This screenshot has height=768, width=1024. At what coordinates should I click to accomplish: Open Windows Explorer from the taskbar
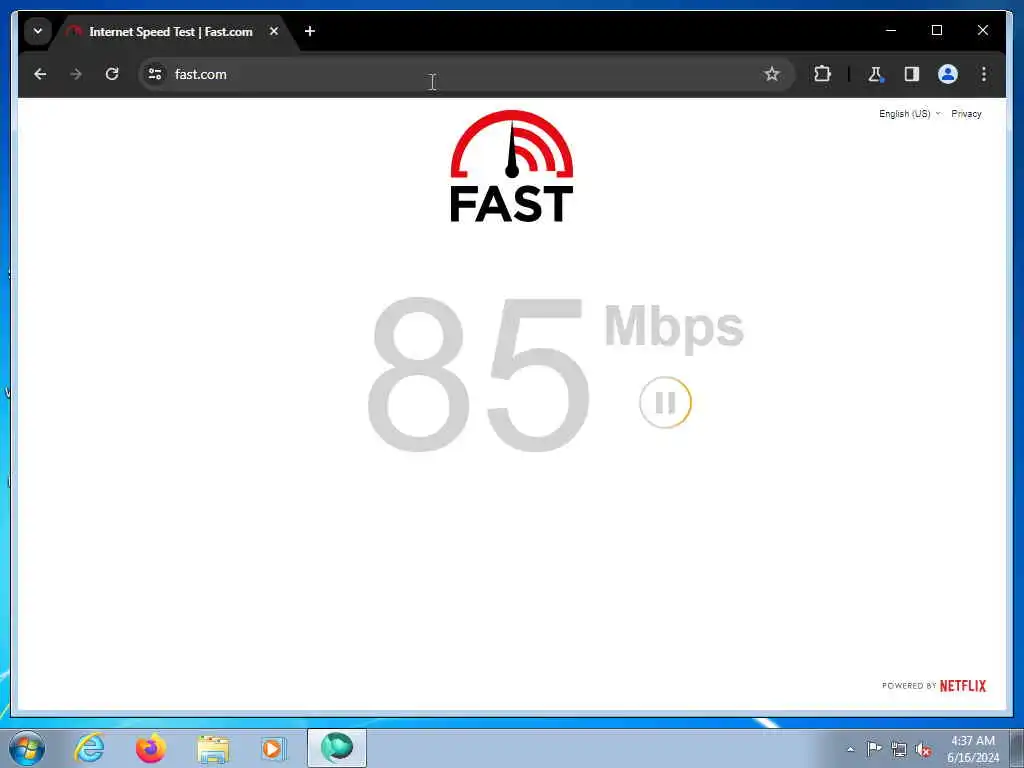[x=213, y=748]
